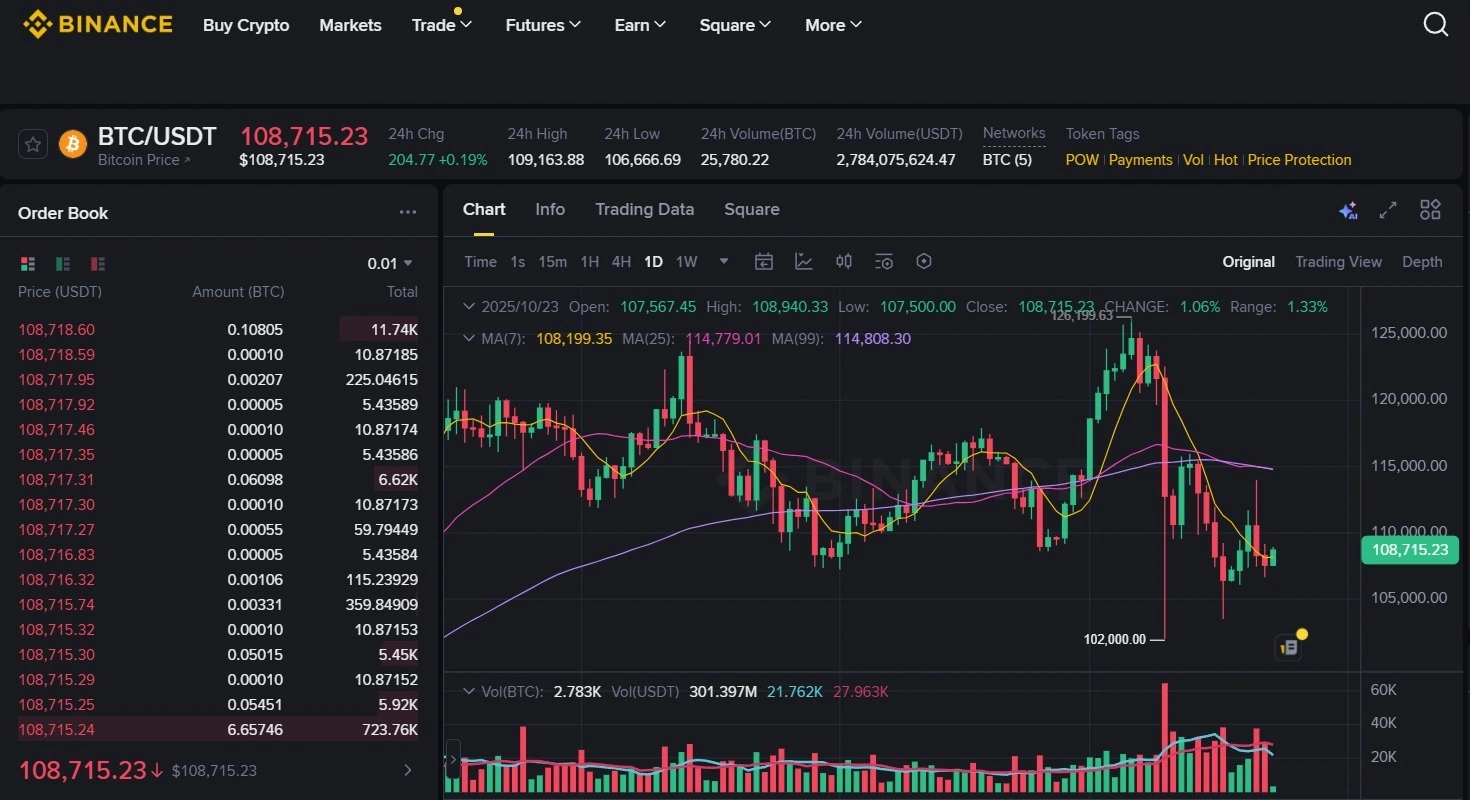
Task: Show buy orders only in order book
Action: coord(63,264)
